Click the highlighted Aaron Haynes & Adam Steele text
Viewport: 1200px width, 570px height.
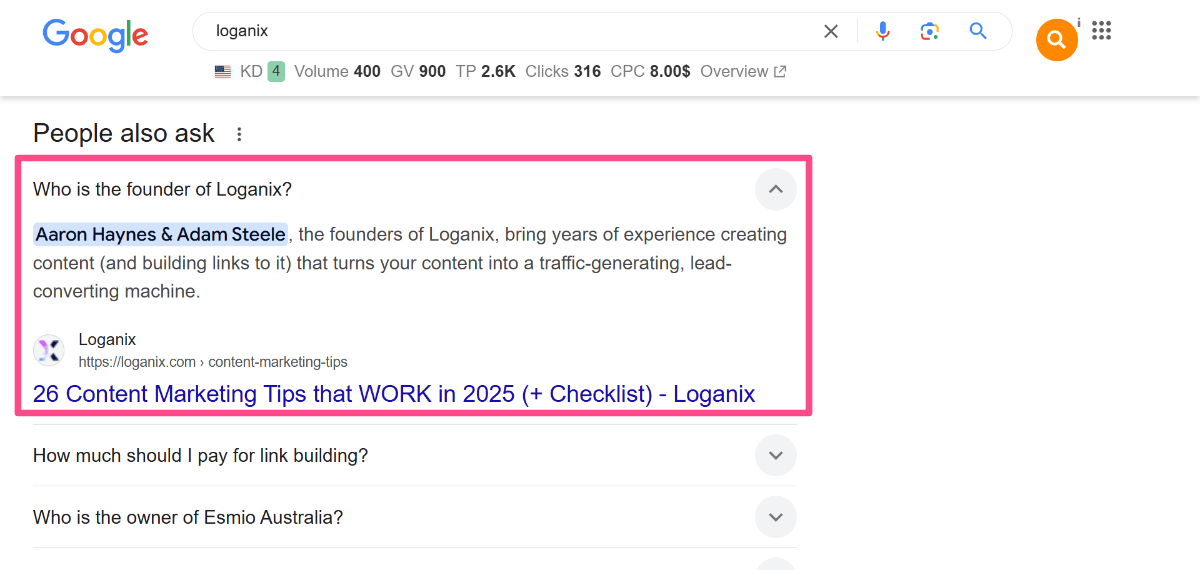[161, 235]
